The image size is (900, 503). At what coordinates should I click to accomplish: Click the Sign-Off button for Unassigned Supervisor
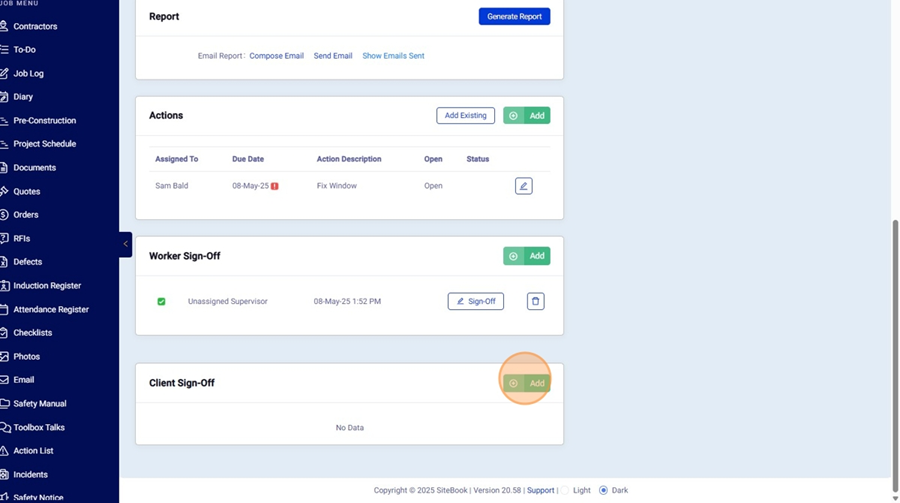pyautogui.click(x=475, y=301)
